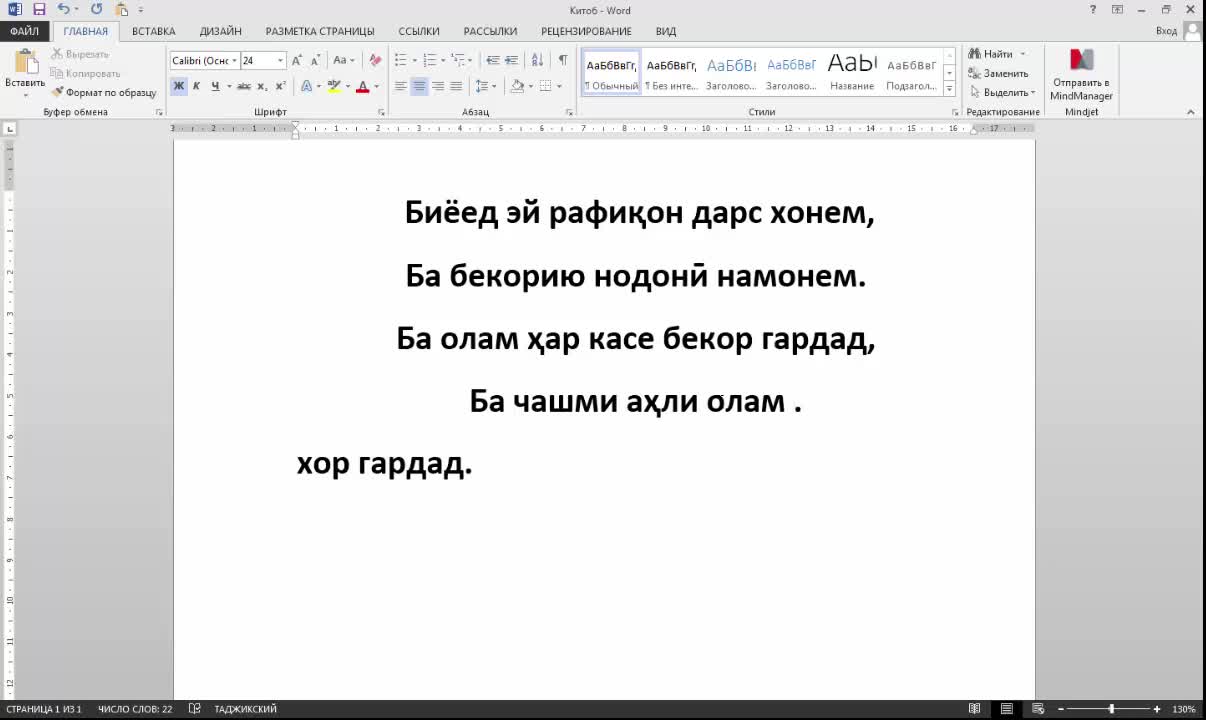Click the Subscript (x₂) icon
Viewport: 1206px width, 720px height.
tap(262, 87)
